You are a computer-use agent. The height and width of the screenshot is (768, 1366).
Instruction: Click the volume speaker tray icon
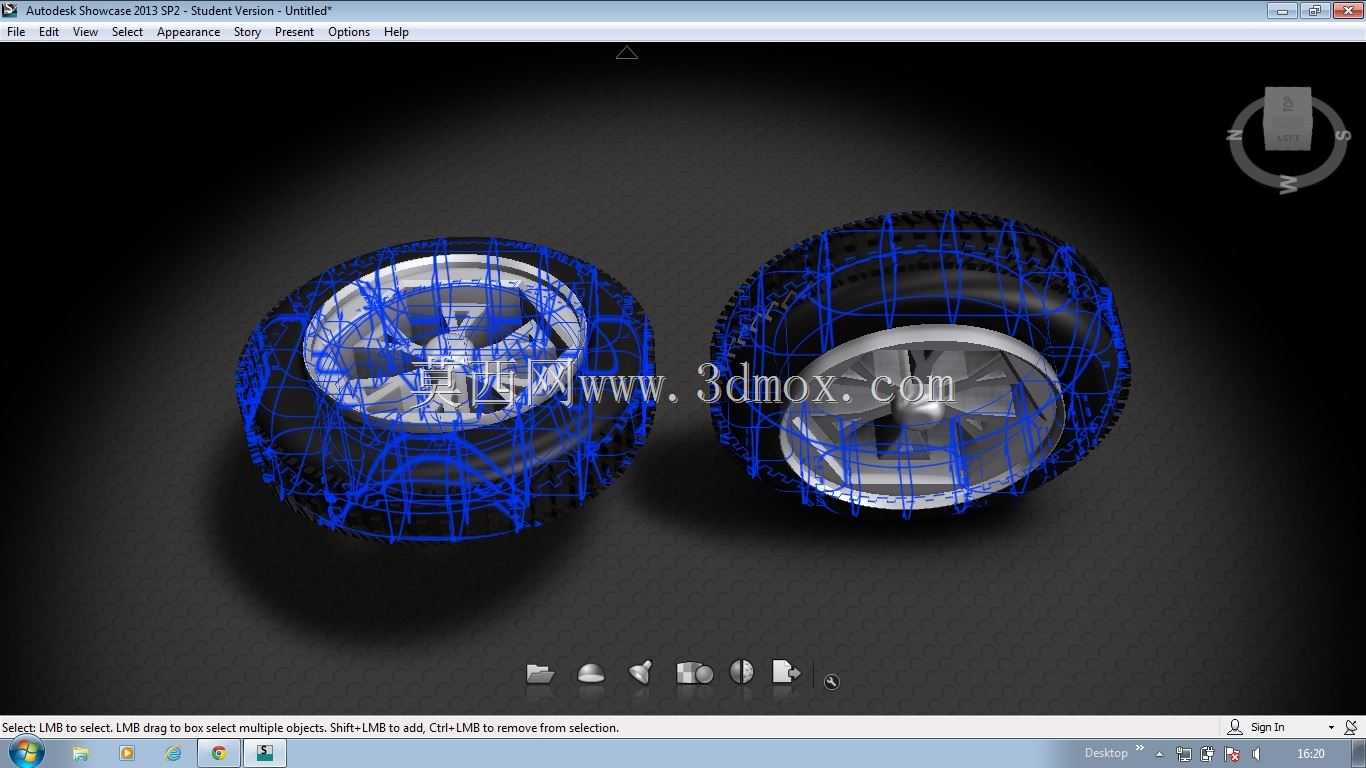1257,754
